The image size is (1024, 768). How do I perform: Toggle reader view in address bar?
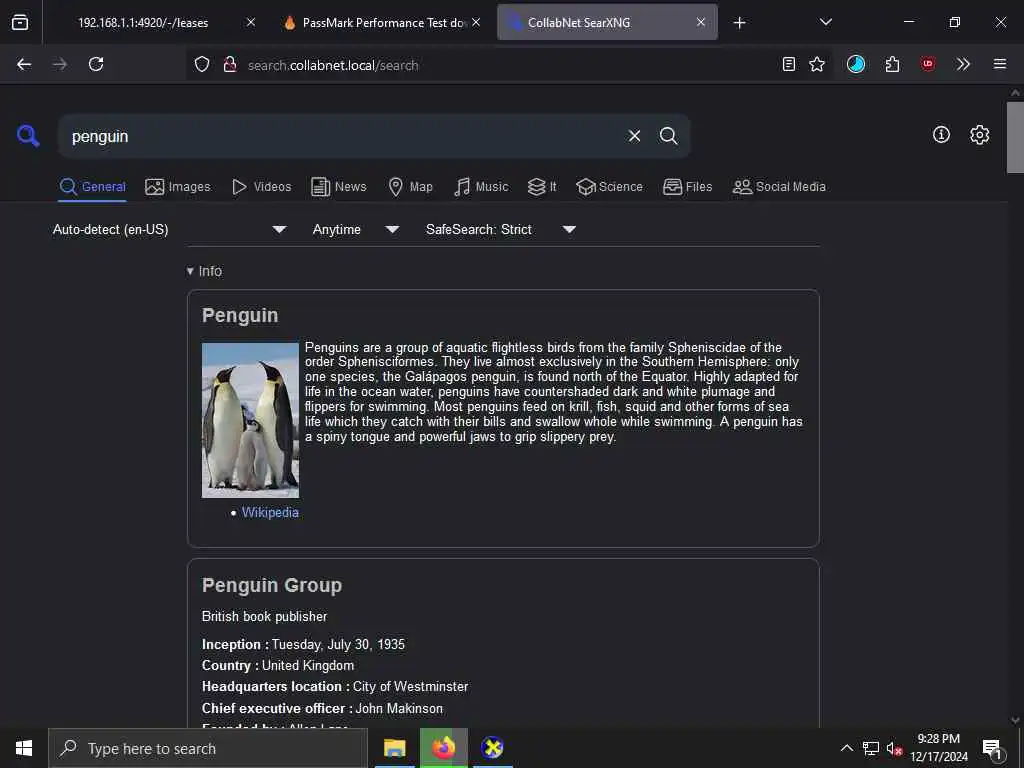[x=789, y=64]
